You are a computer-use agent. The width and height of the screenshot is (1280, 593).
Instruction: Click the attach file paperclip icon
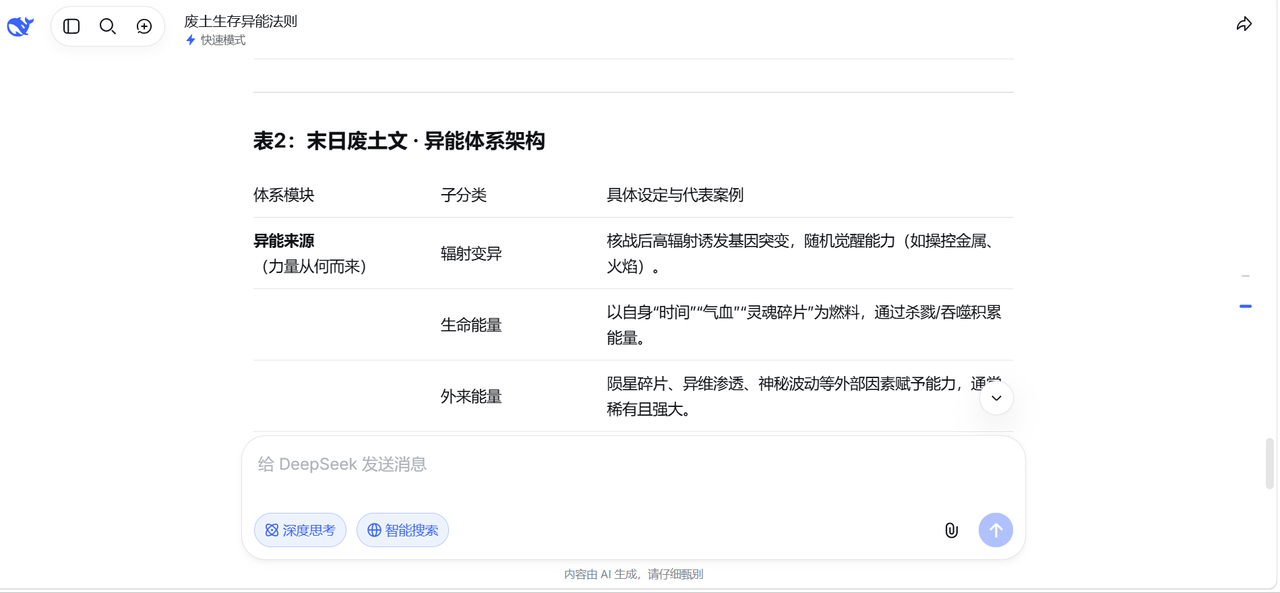tap(951, 530)
